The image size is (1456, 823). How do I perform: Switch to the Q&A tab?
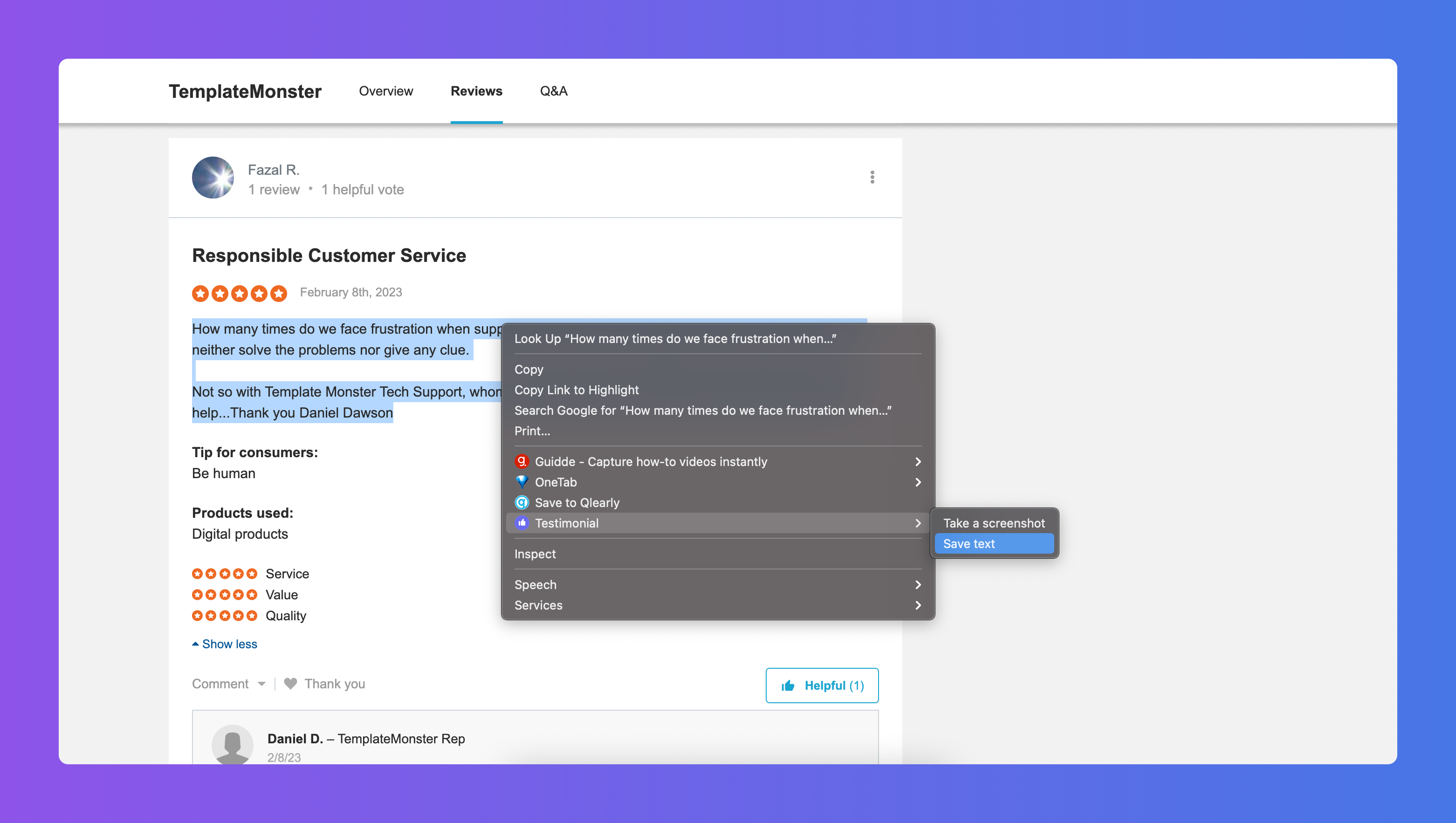click(x=553, y=91)
